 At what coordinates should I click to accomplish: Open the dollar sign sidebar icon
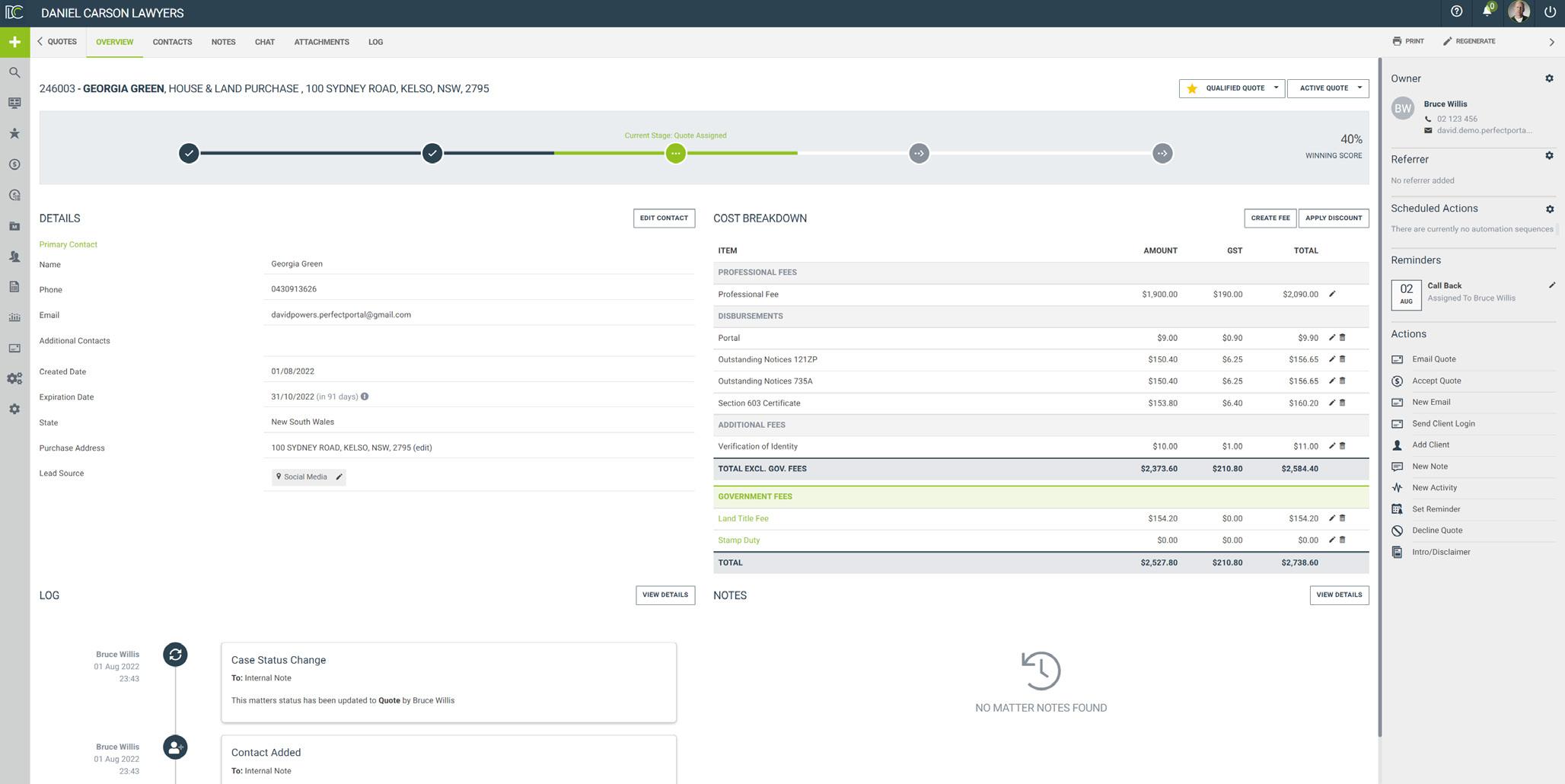14,164
